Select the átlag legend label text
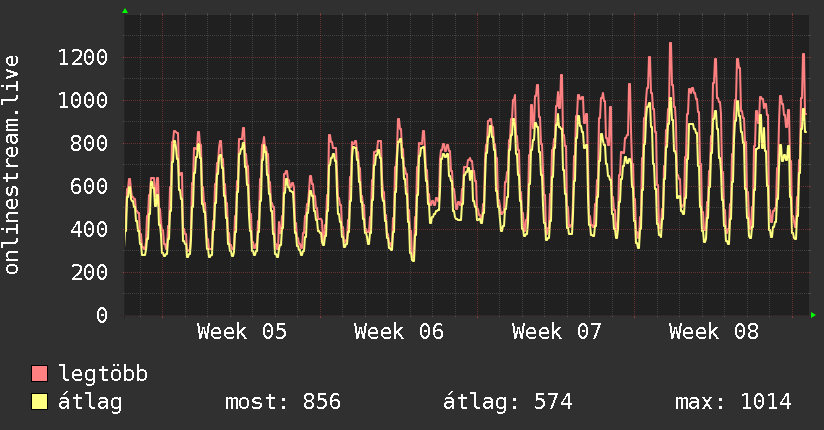This screenshot has height=430, width=824. tap(90, 402)
